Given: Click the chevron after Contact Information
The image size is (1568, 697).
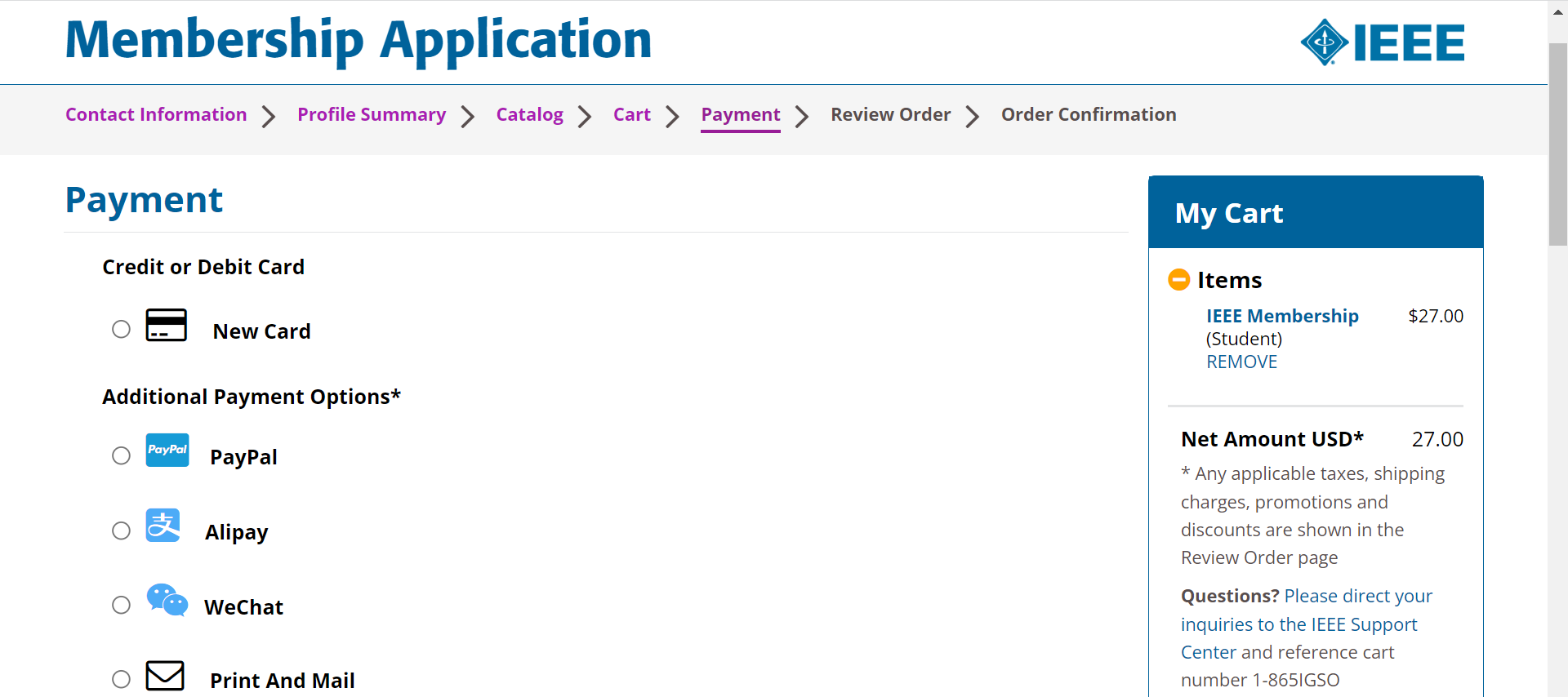Looking at the screenshot, I should (269, 117).
